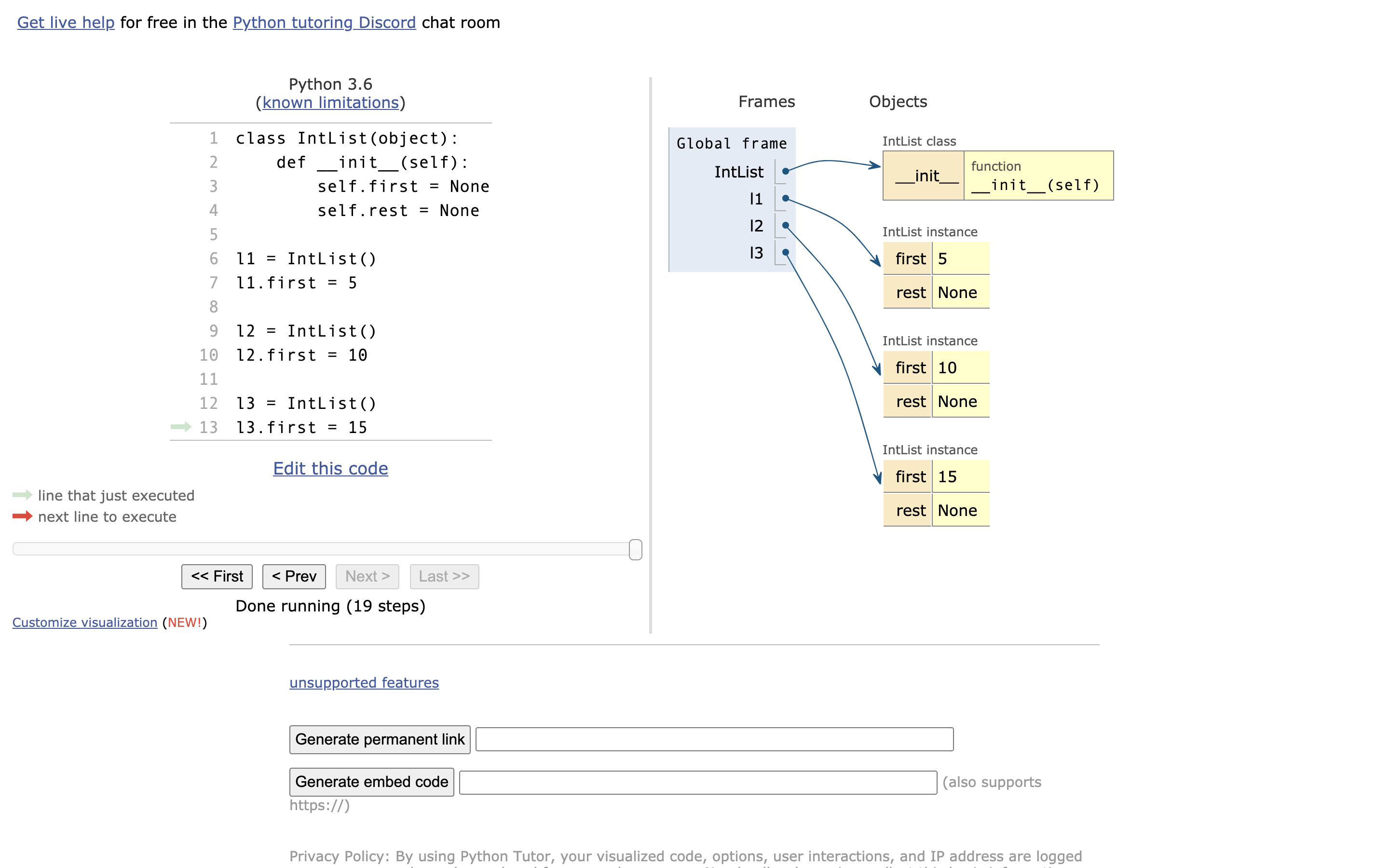This screenshot has width=1389, height=868.
Task: Click the 'Frames' column heading
Action: pos(766,102)
